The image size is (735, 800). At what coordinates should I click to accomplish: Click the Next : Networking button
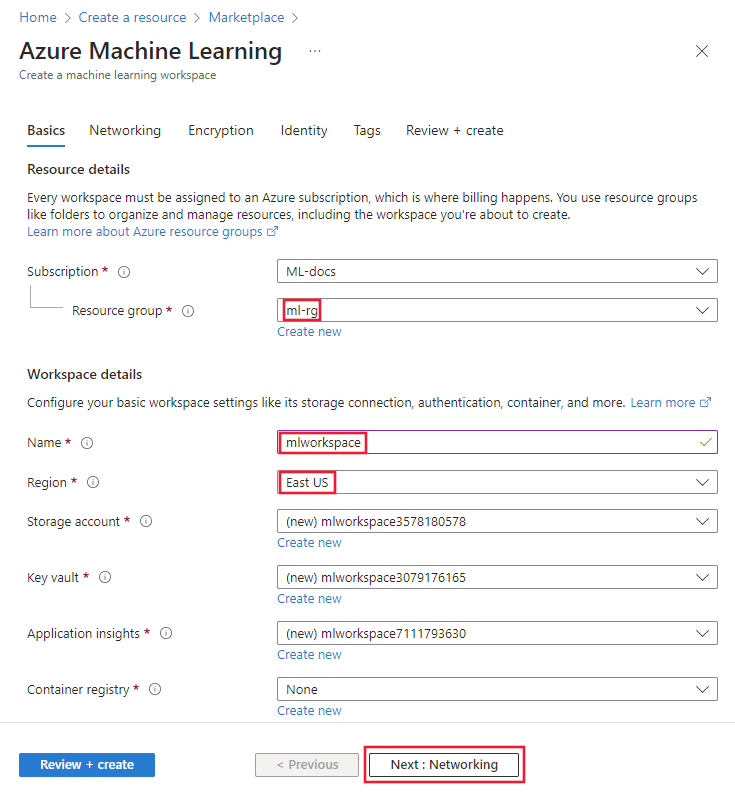(443, 764)
